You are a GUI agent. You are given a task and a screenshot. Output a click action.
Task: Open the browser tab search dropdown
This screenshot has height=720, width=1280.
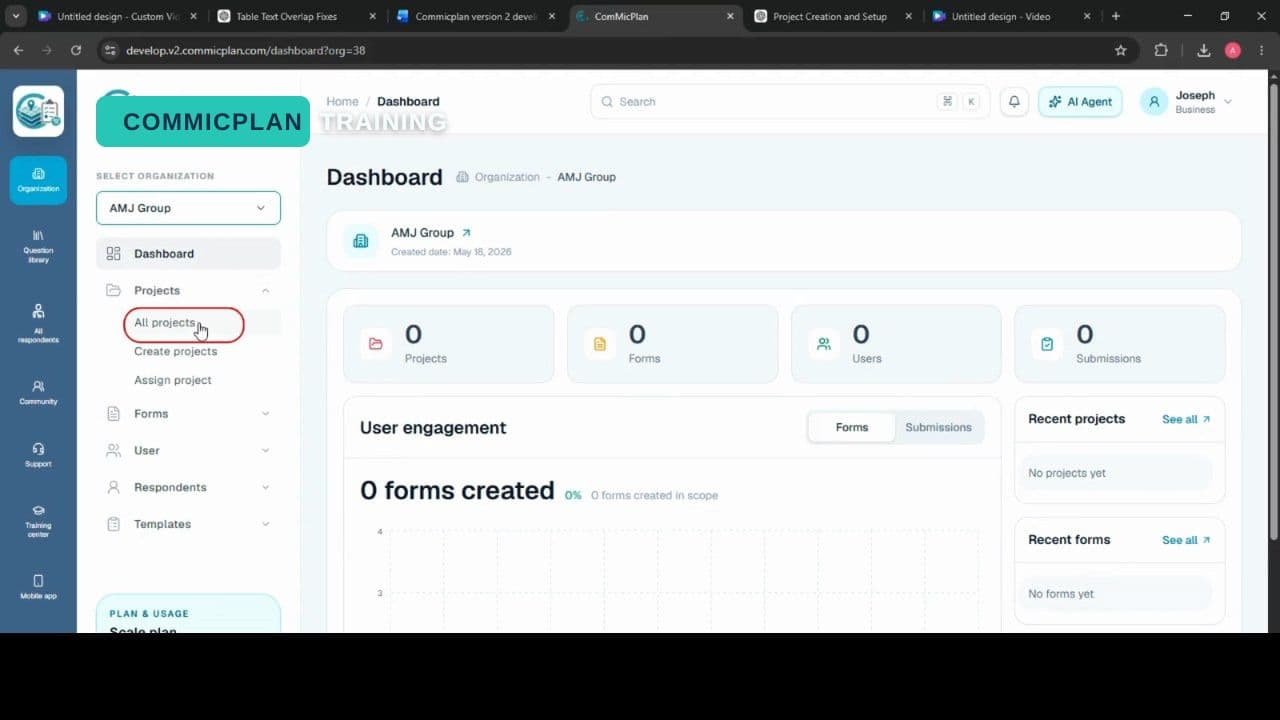pyautogui.click(x=16, y=16)
